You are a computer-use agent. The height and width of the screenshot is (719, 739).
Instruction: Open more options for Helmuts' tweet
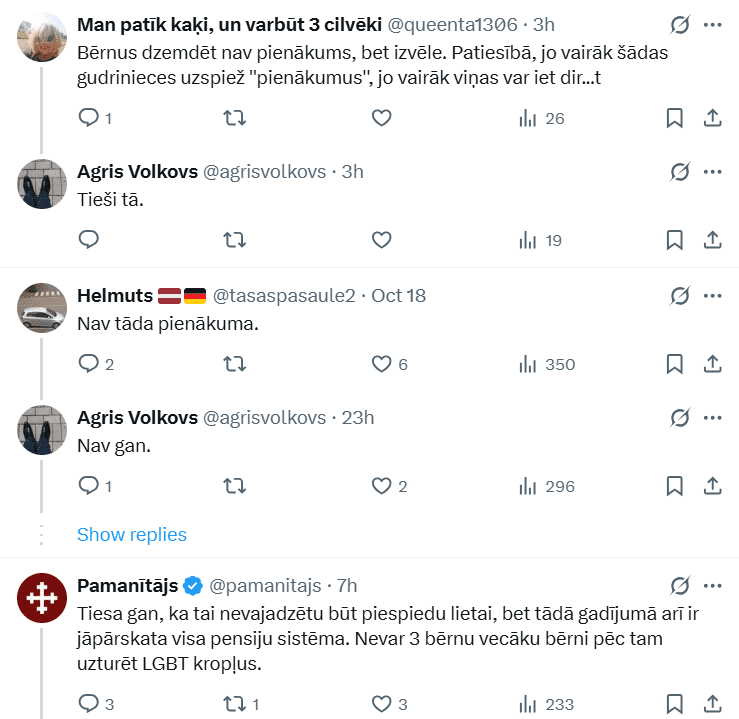[x=712, y=296]
